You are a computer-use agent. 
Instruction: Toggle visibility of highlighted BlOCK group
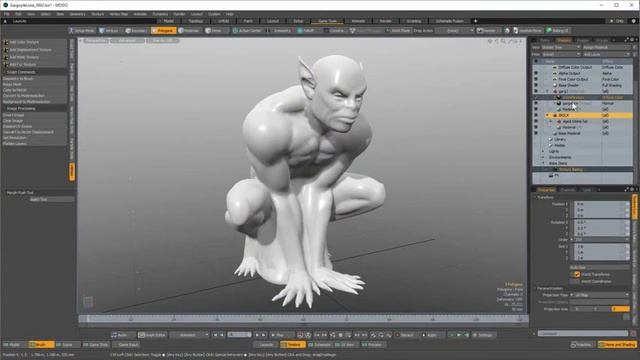(x=536, y=116)
